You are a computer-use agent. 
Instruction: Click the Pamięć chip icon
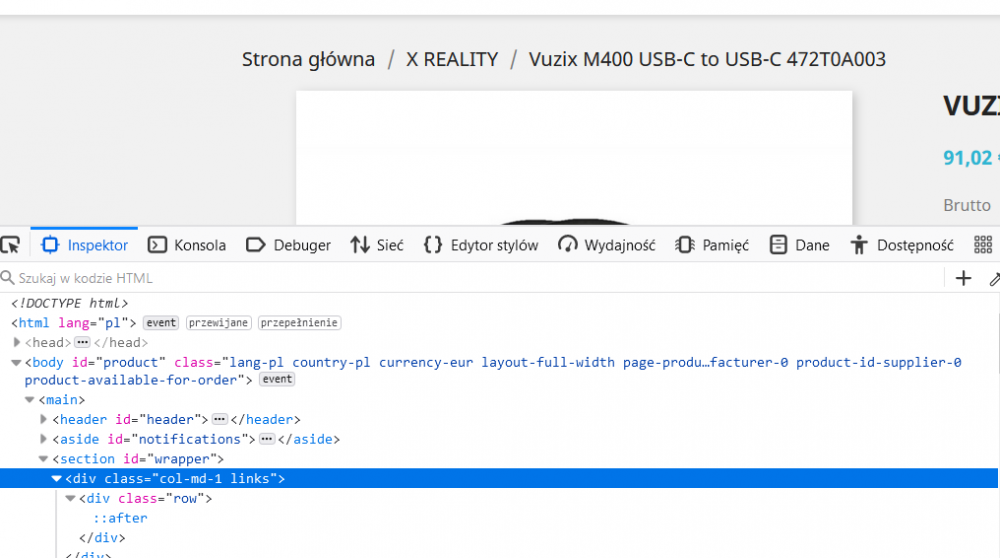[x=685, y=245]
